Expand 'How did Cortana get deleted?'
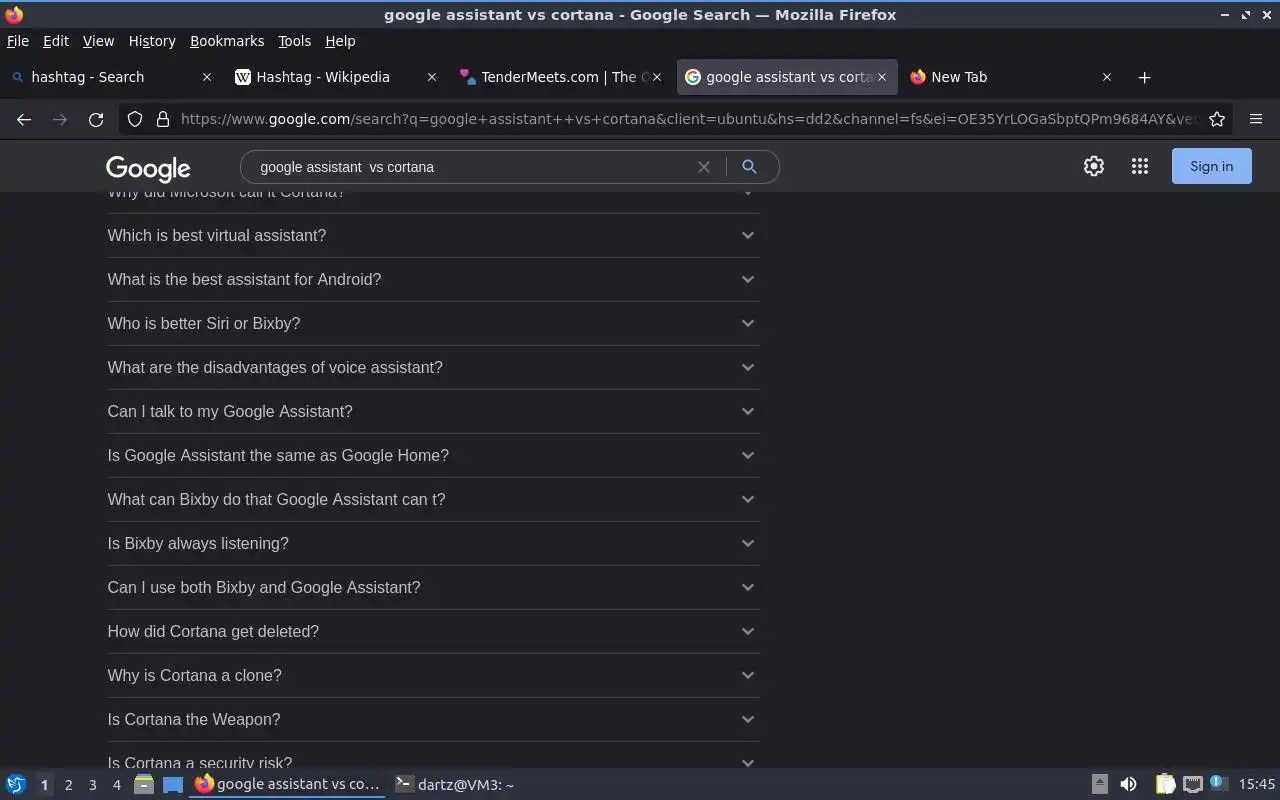The width and height of the screenshot is (1280, 800). [433, 632]
